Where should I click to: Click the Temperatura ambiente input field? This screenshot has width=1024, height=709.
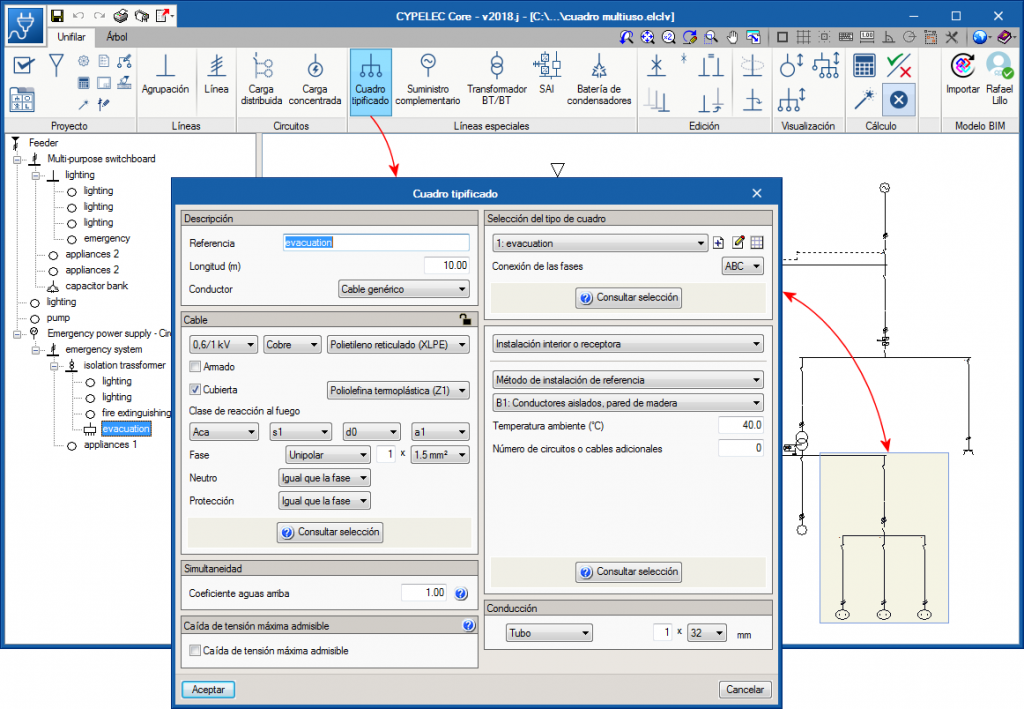740,425
